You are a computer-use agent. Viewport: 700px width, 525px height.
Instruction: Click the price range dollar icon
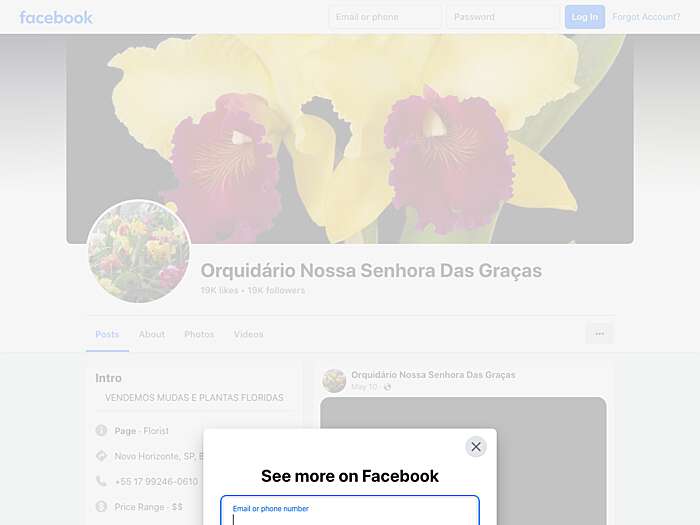tap(101, 507)
